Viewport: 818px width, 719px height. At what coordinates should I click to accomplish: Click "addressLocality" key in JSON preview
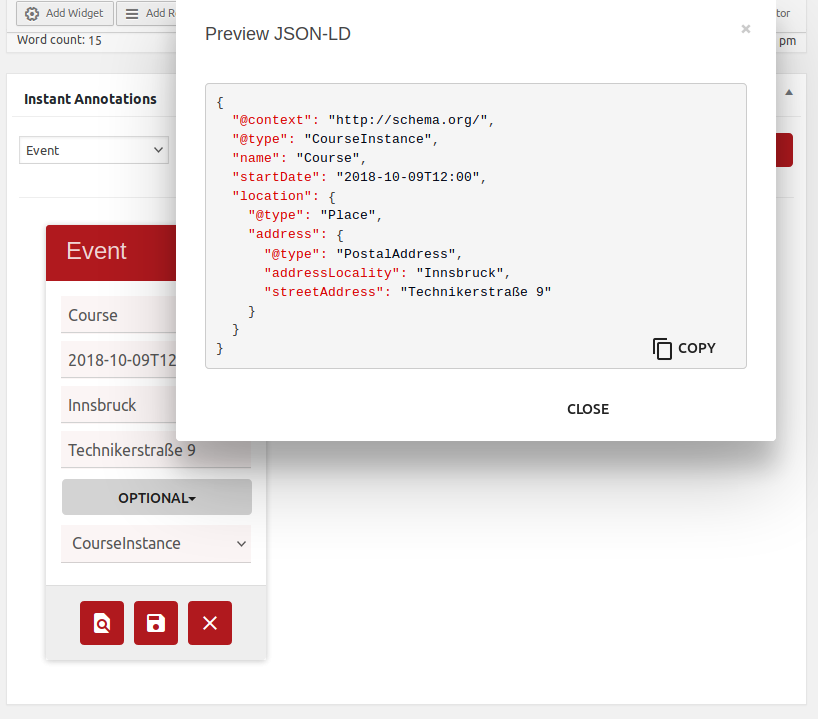(332, 273)
